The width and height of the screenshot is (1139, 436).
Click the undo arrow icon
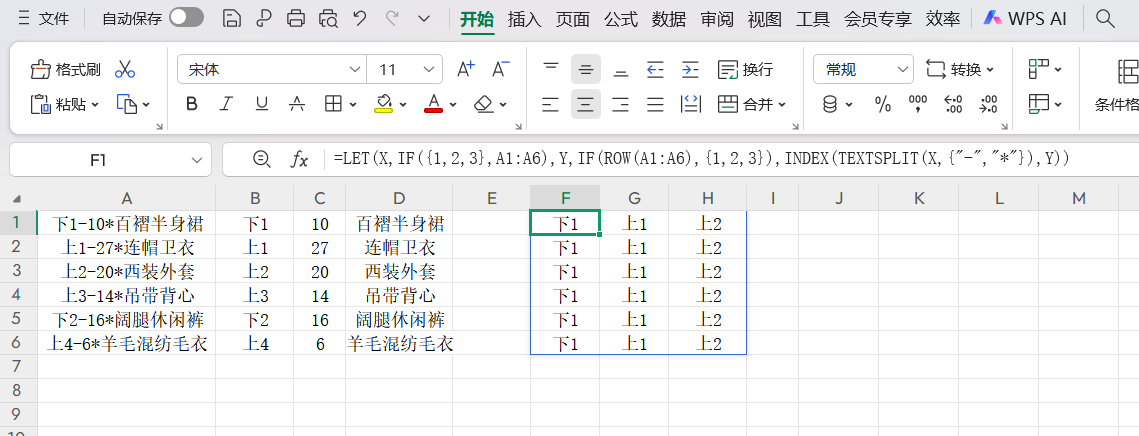pos(360,18)
